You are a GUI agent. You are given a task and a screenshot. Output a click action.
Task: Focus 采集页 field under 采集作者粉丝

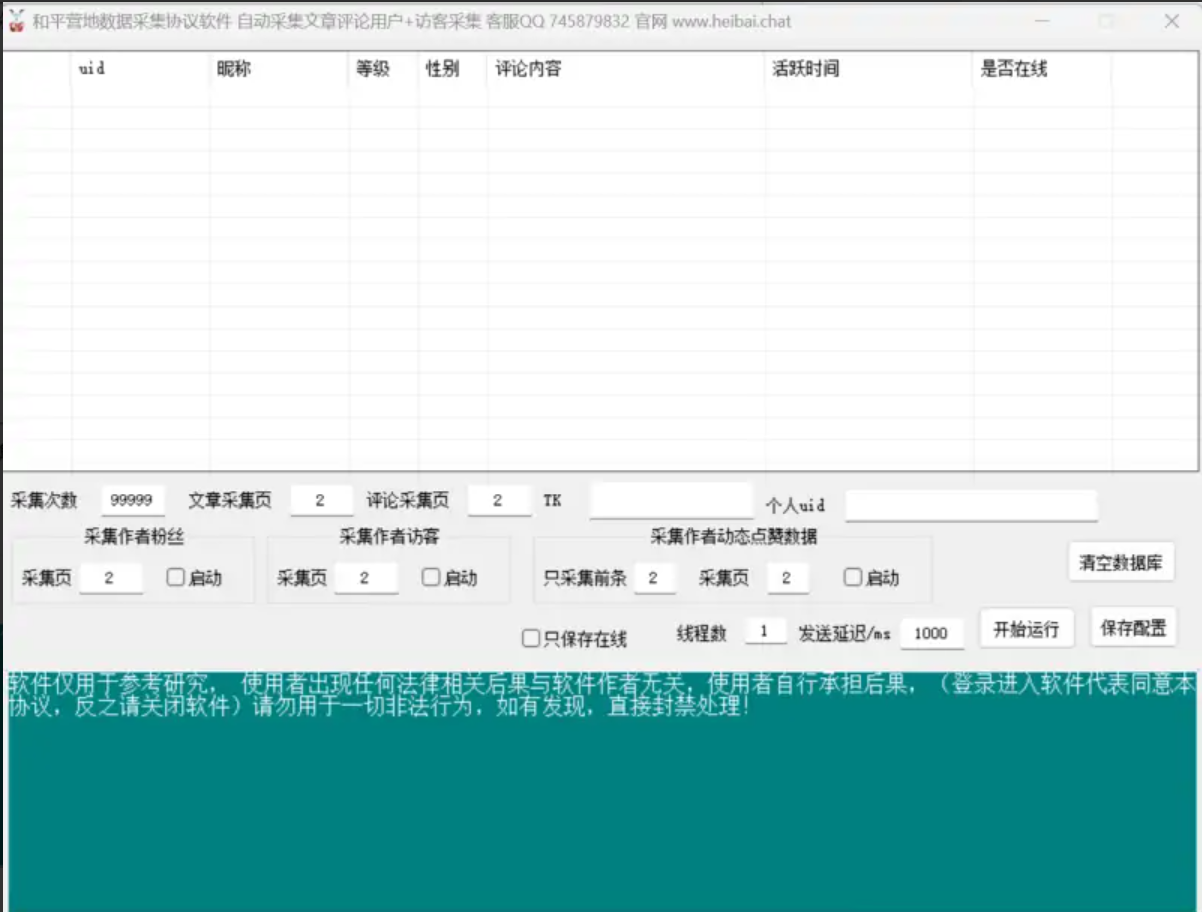(110, 577)
